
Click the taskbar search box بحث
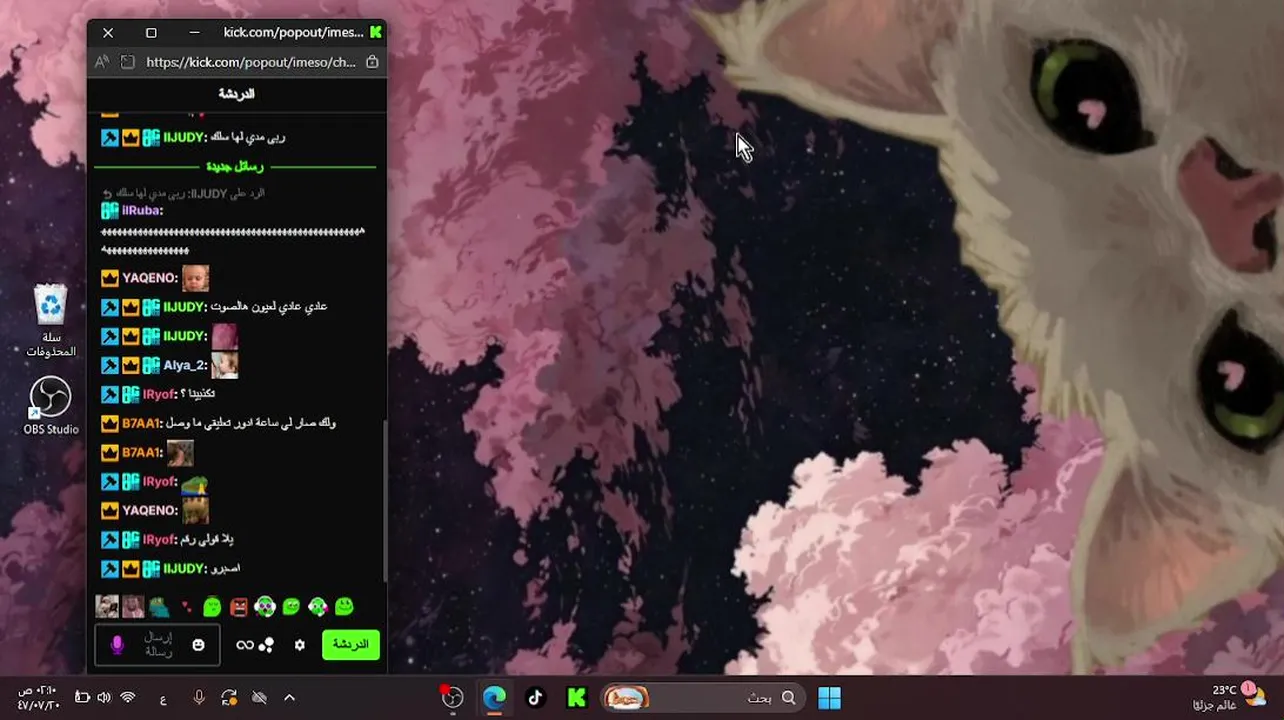[x=701, y=698]
